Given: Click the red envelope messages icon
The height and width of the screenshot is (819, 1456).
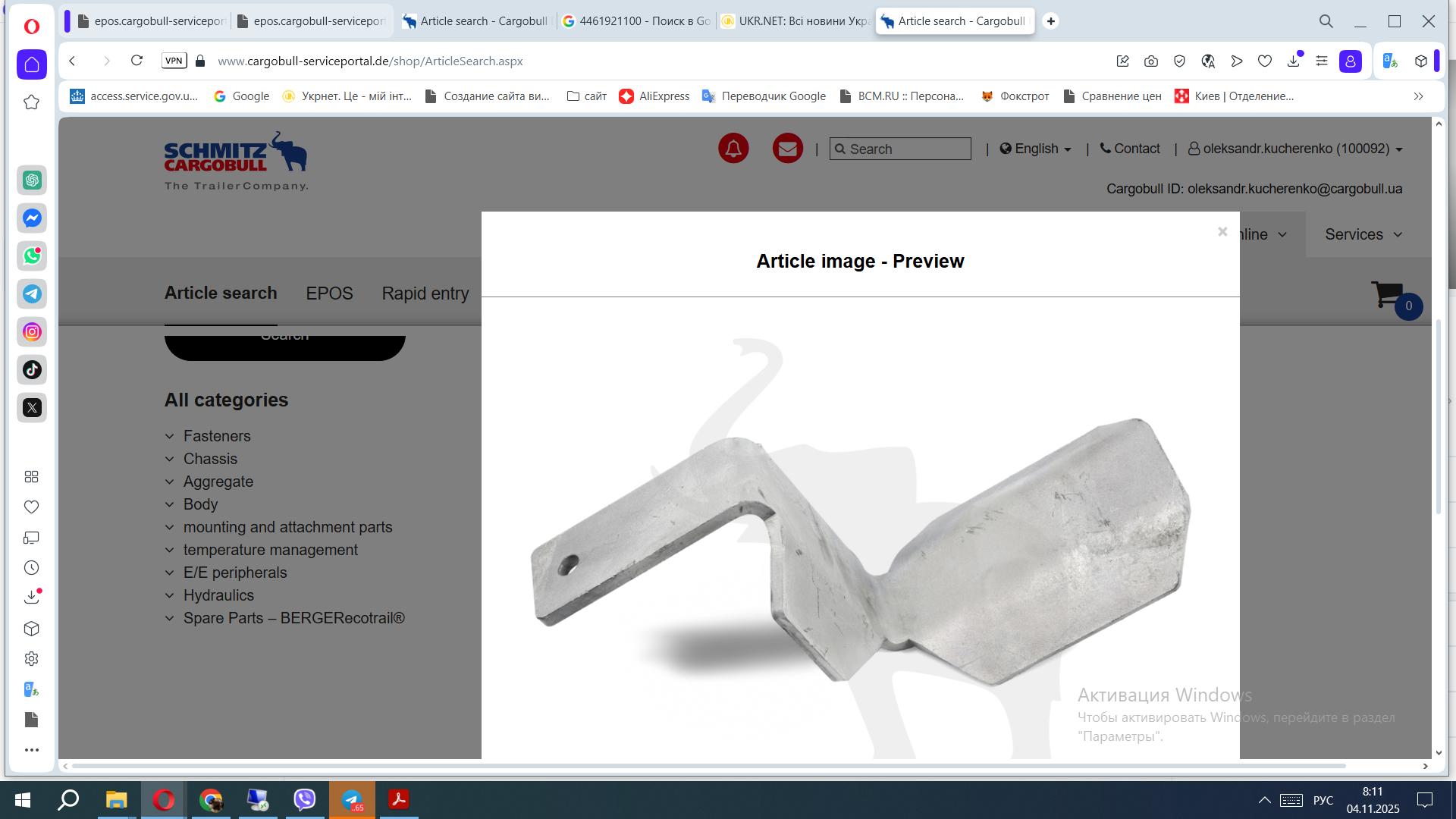Looking at the screenshot, I should click(787, 148).
